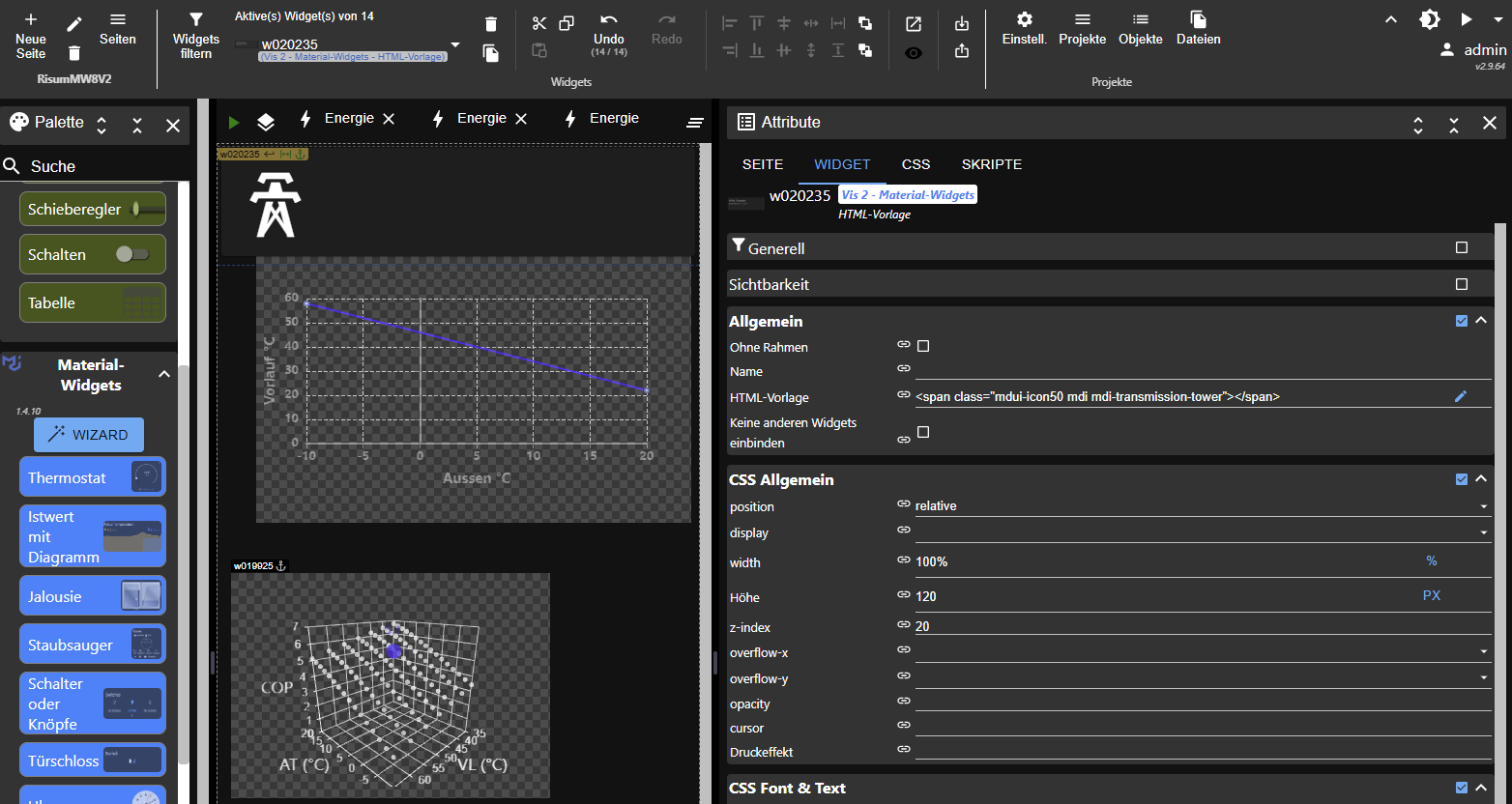The height and width of the screenshot is (804, 1512).
Task: Tick the Keine anderen Widgets einbinden checkbox
Action: [x=923, y=432]
